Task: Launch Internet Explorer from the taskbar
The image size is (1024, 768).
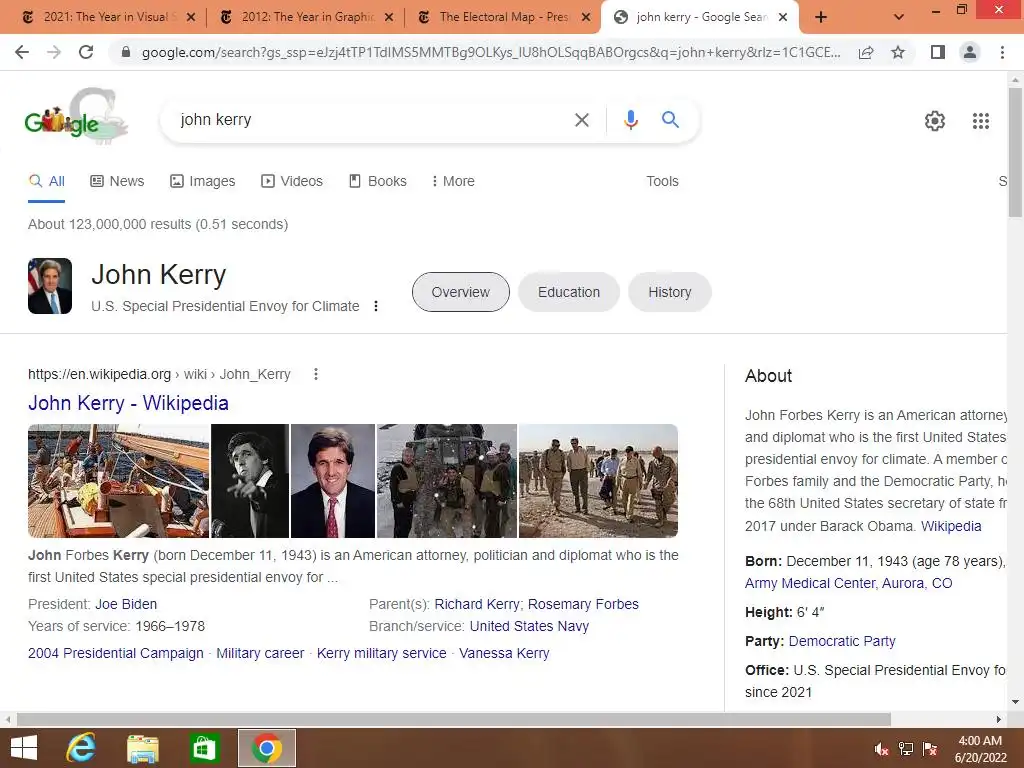Action: click(x=81, y=748)
